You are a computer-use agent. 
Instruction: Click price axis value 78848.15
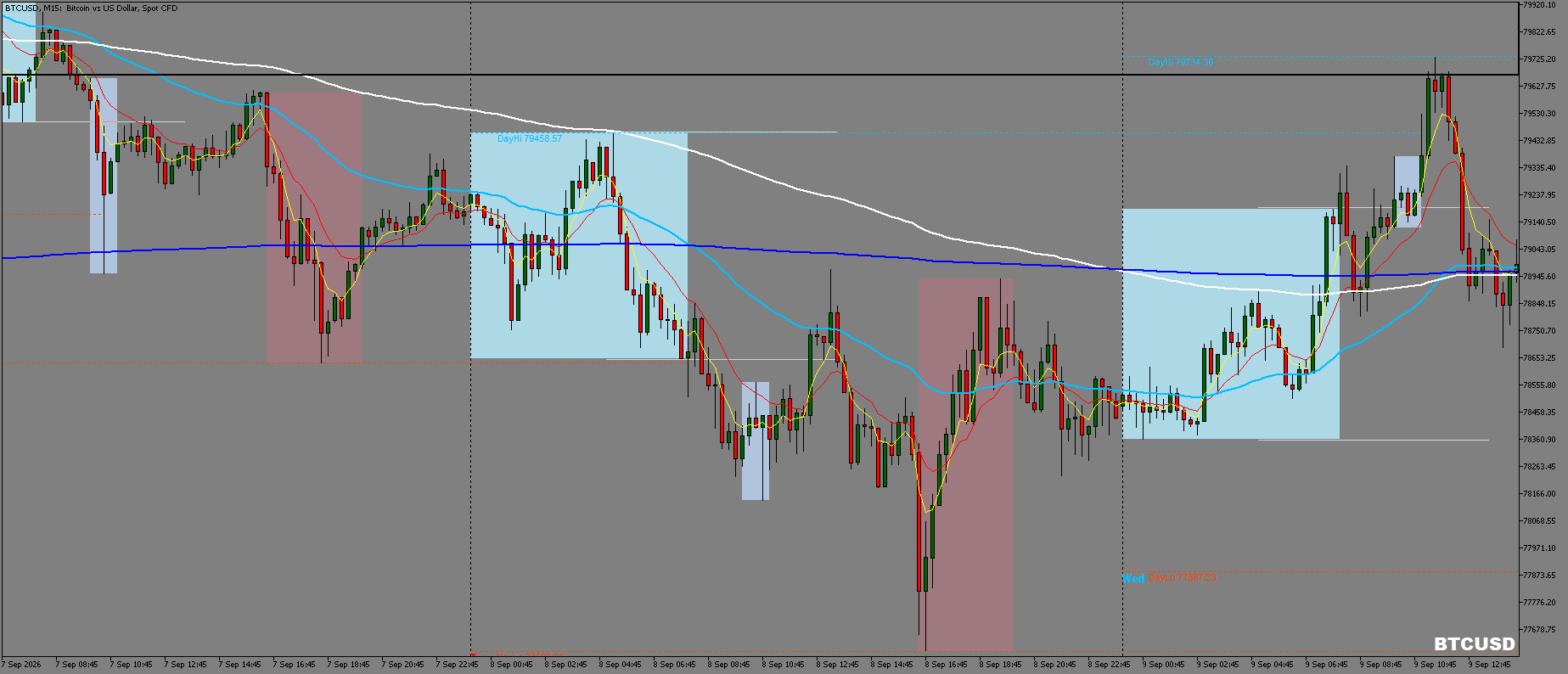click(x=1539, y=304)
